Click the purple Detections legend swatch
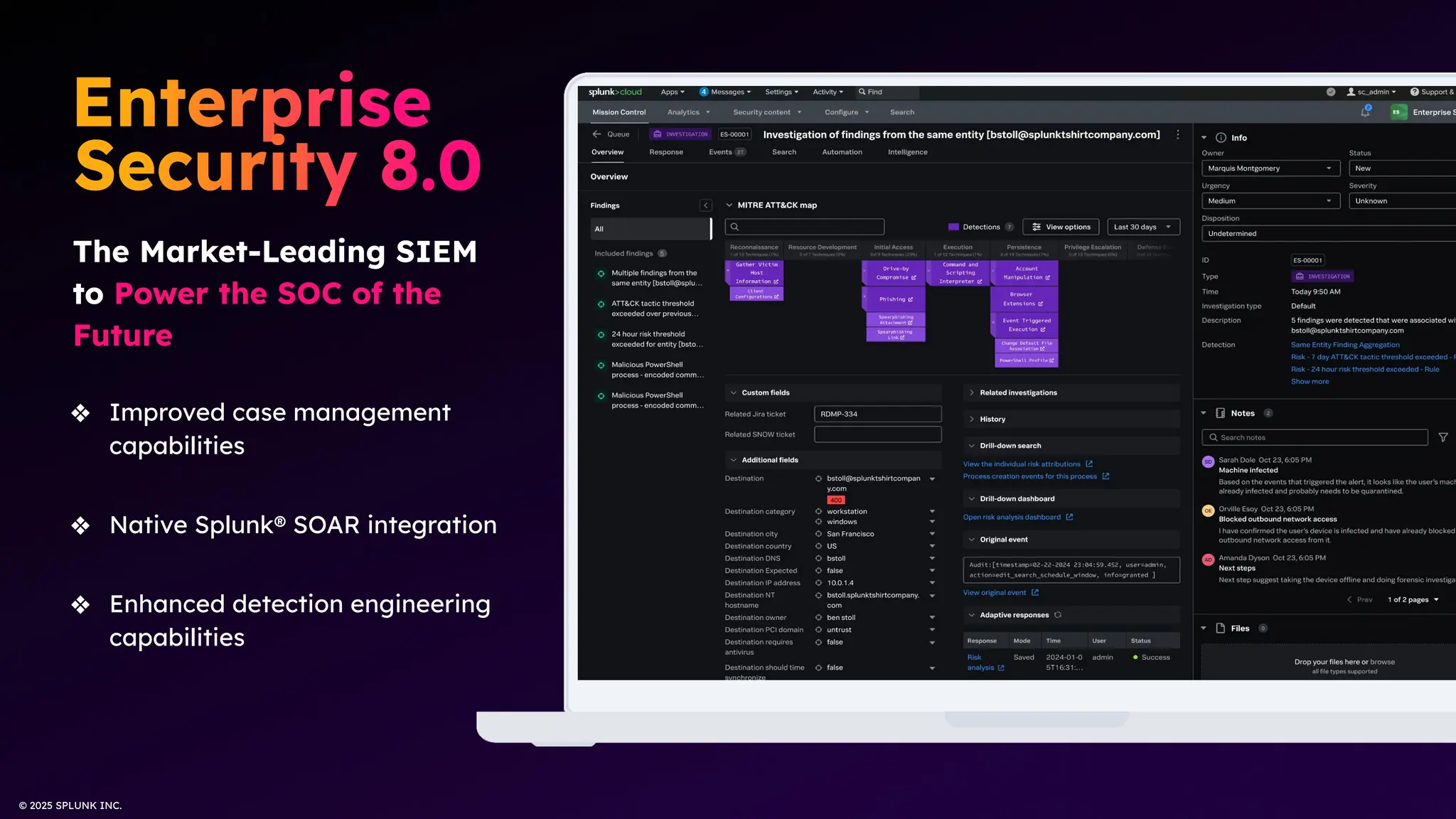Viewport: 1456px width, 819px height. pyautogui.click(x=953, y=227)
